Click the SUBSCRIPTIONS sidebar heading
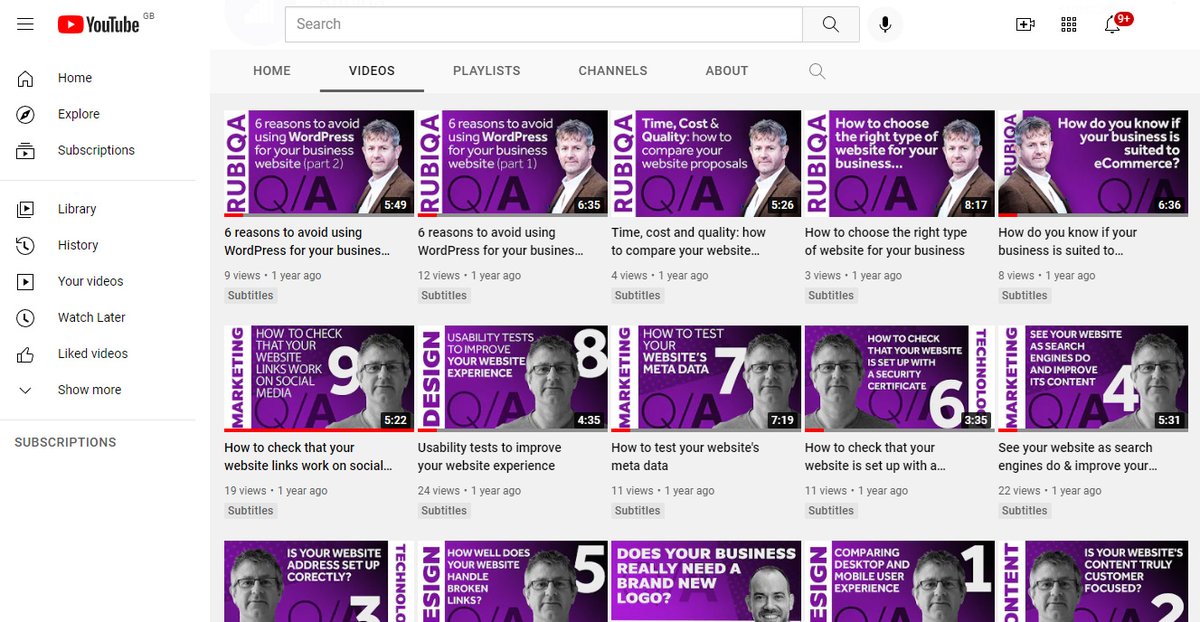This screenshot has height=622, width=1200. point(65,442)
